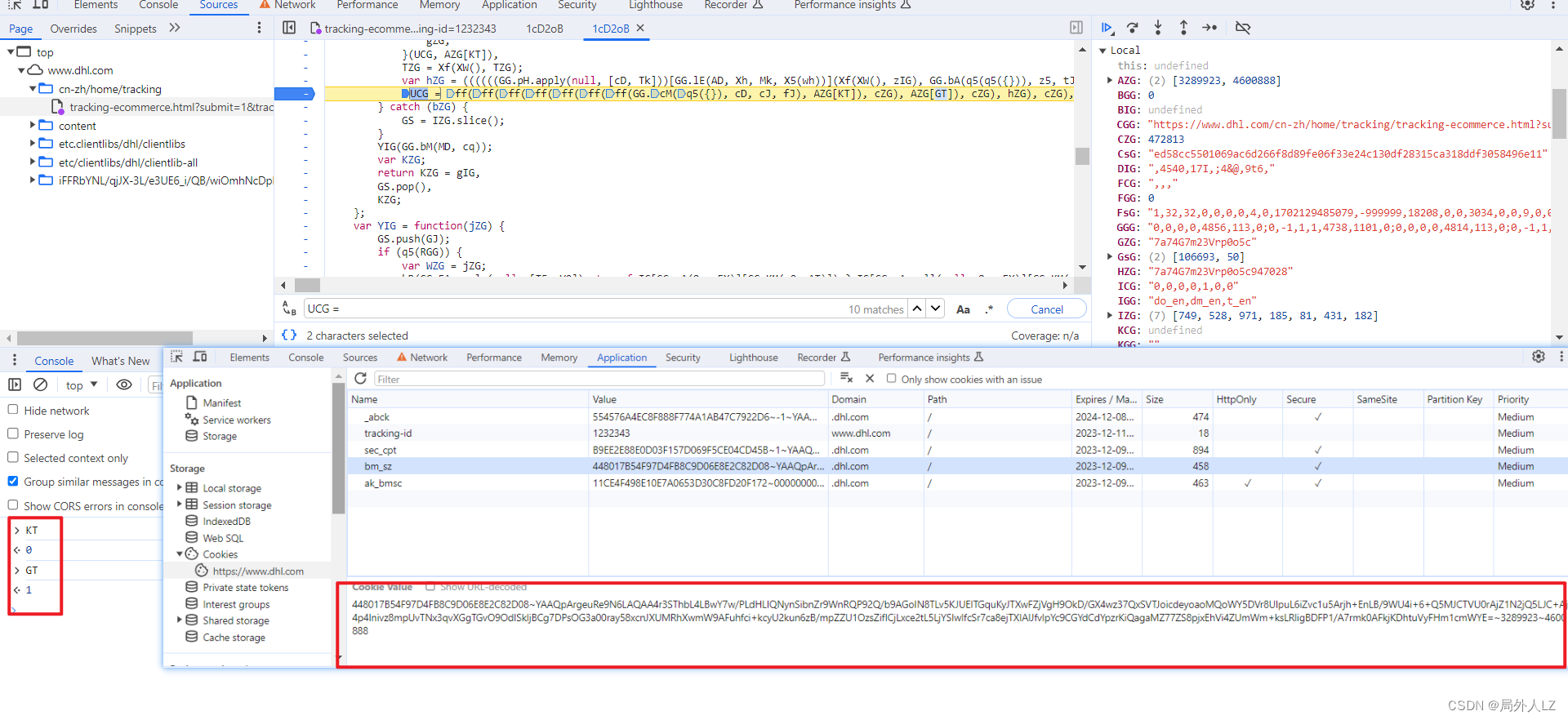Image resolution: width=1568 pixels, height=720 pixels.
Task: Expand the Local storage section
Action: pyautogui.click(x=180, y=487)
